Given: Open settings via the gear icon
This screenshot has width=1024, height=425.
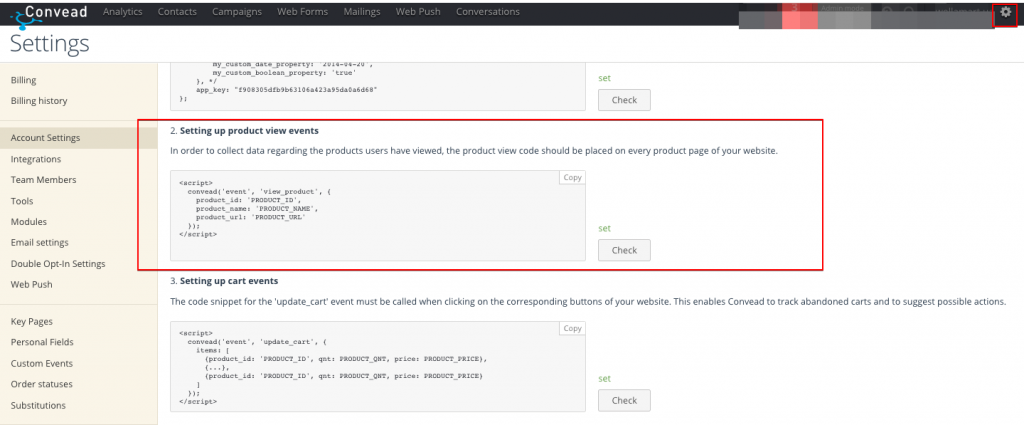Looking at the screenshot, I should (1006, 12).
